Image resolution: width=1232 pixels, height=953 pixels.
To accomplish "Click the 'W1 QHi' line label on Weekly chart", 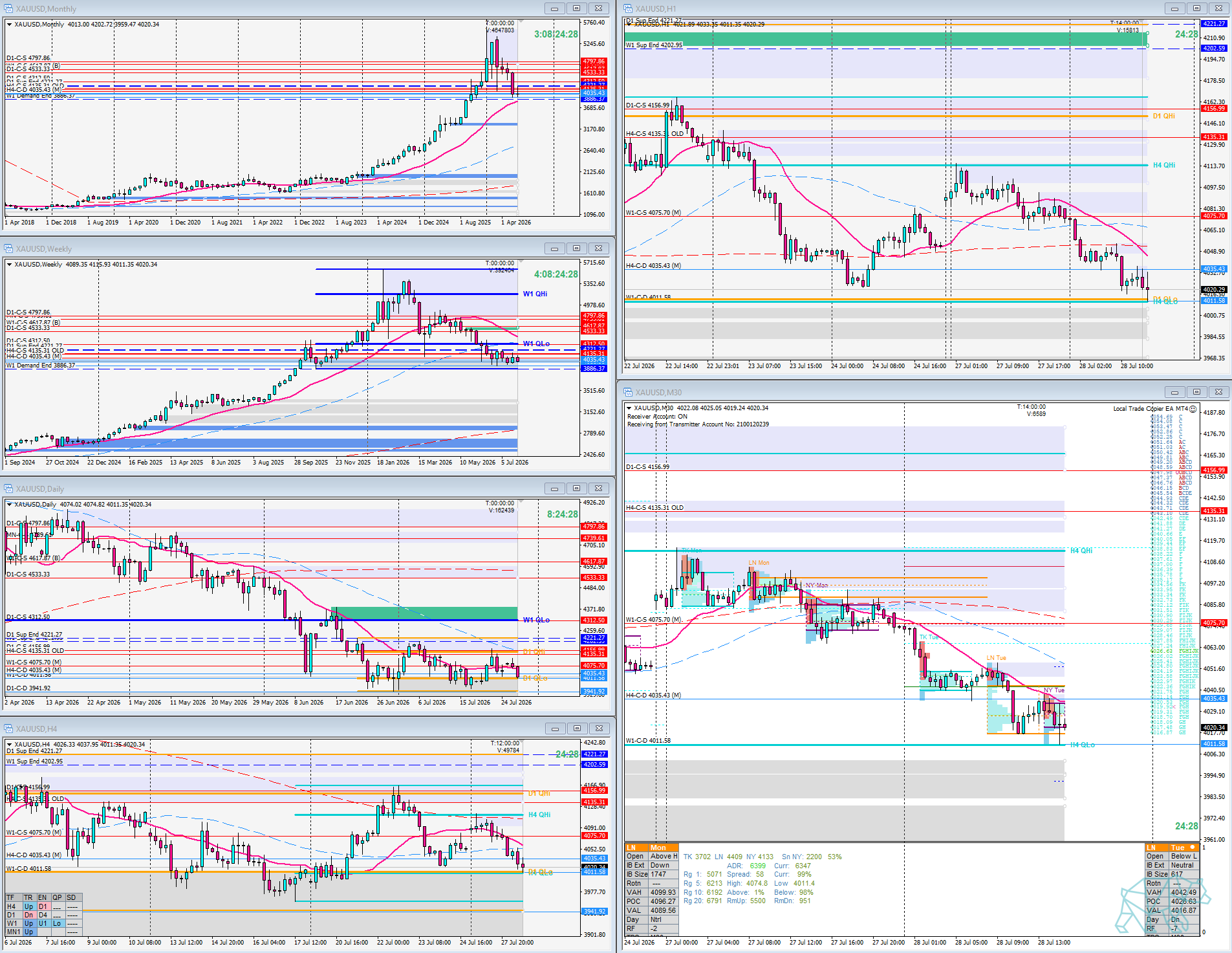I will pyautogui.click(x=535, y=294).
